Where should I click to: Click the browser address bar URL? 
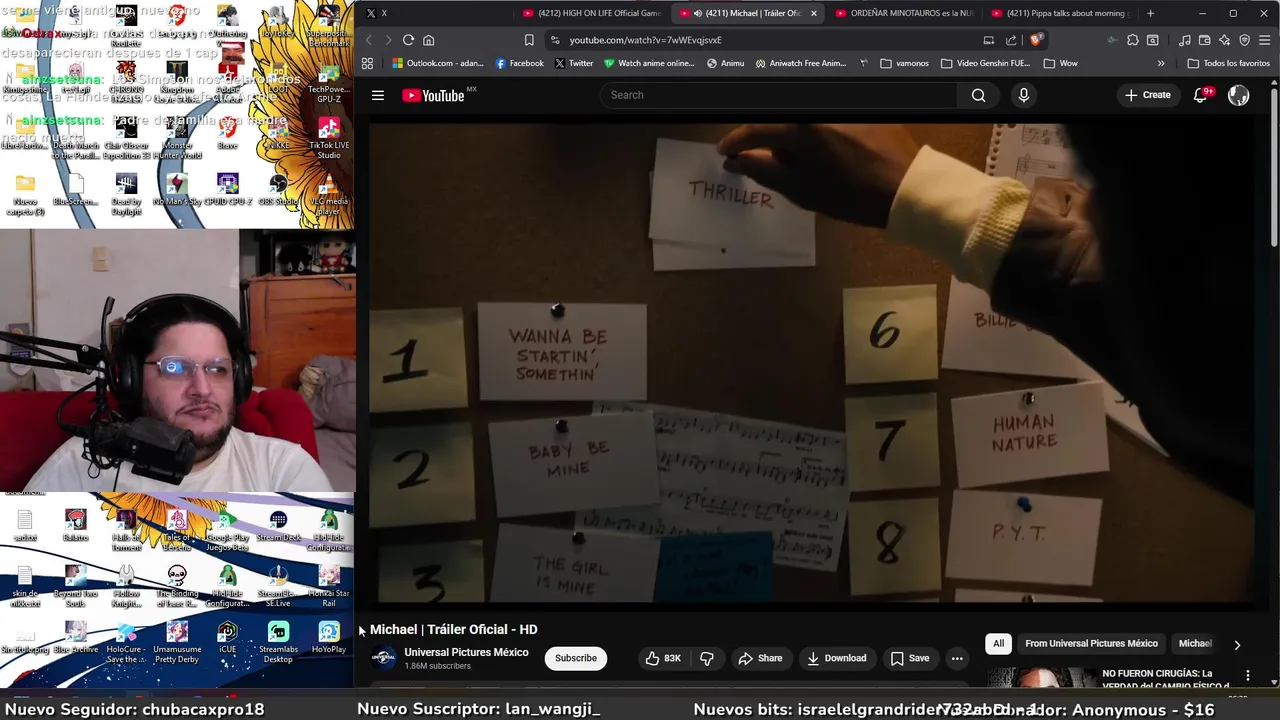pos(645,40)
